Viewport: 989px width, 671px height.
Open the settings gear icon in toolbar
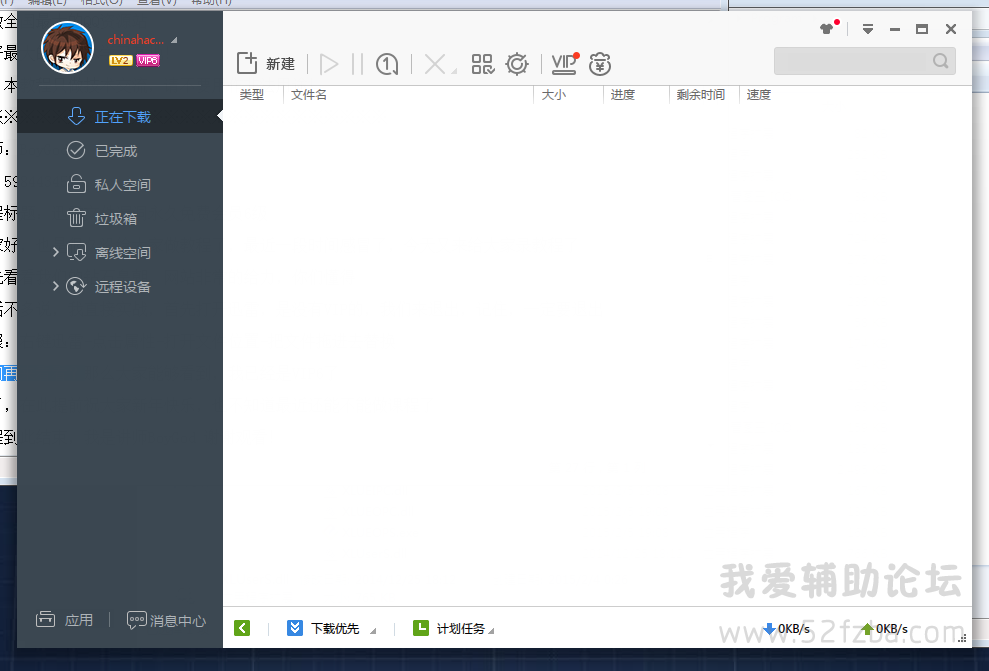coord(517,64)
